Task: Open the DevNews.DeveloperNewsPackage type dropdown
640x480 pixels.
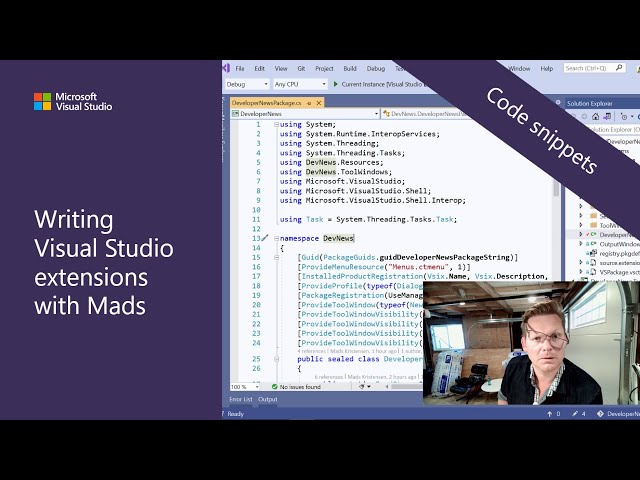Action: click(x=427, y=114)
